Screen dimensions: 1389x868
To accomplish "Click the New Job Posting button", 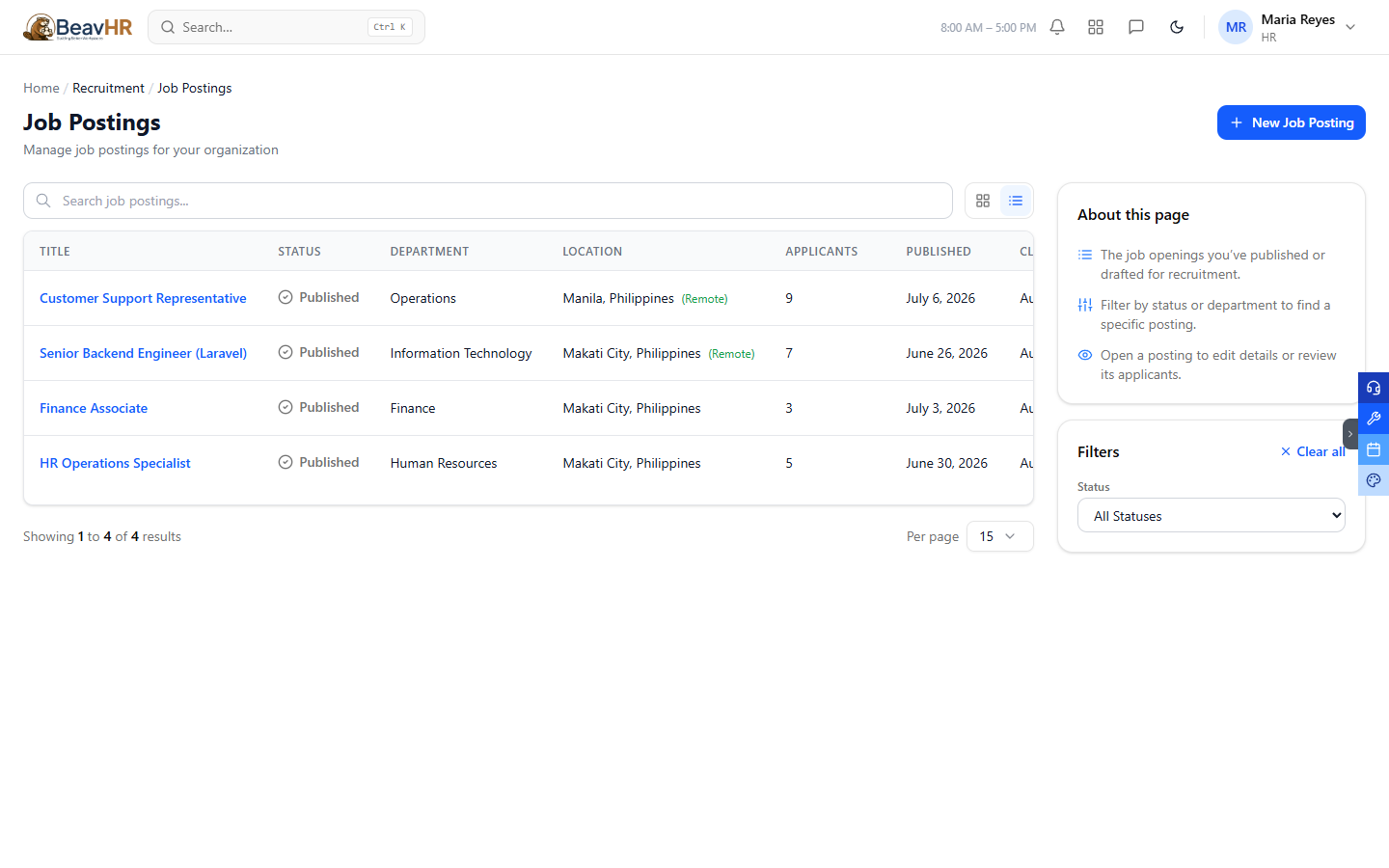I will 1292,122.
